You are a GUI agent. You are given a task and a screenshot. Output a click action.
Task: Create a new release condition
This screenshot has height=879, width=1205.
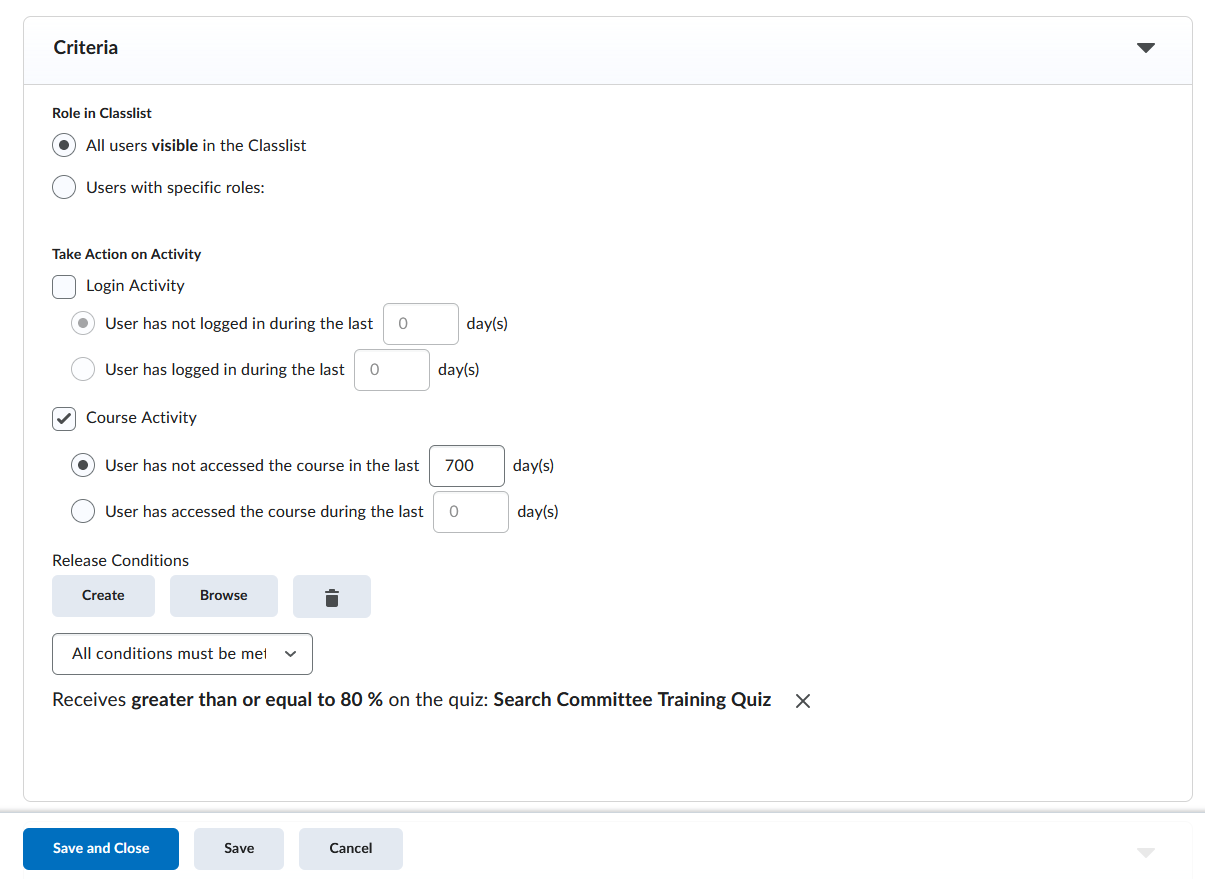coord(103,596)
